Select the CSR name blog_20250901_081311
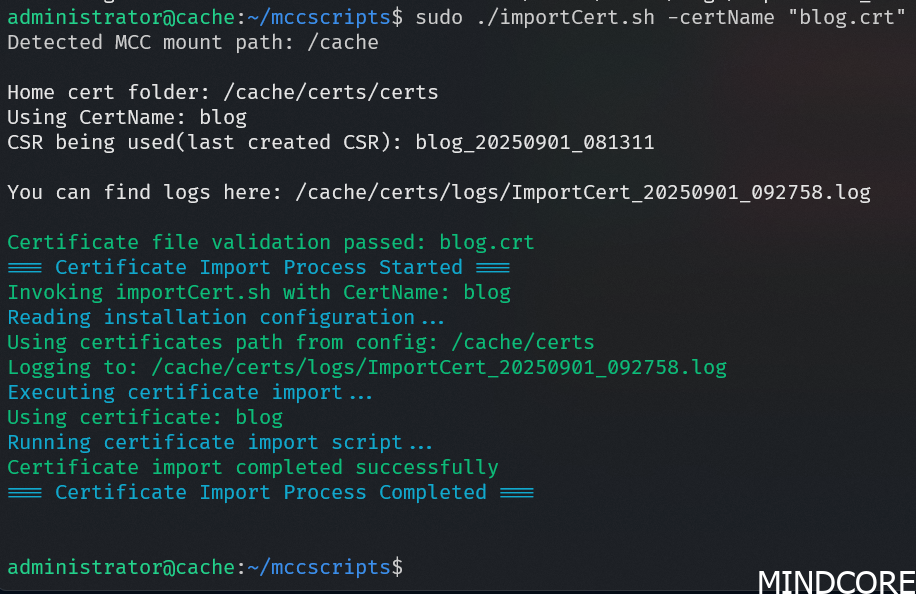The width and height of the screenshot is (916, 594). pyautogui.click(x=535, y=142)
